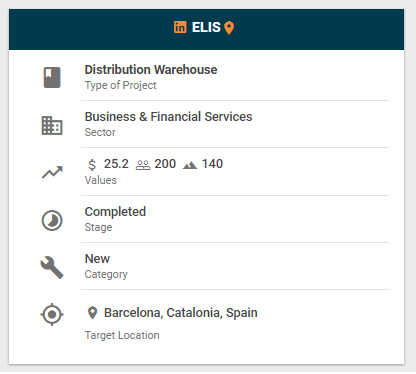The width and height of the screenshot is (416, 374).
Task: Click the clock icon for Stage
Action: (52, 220)
